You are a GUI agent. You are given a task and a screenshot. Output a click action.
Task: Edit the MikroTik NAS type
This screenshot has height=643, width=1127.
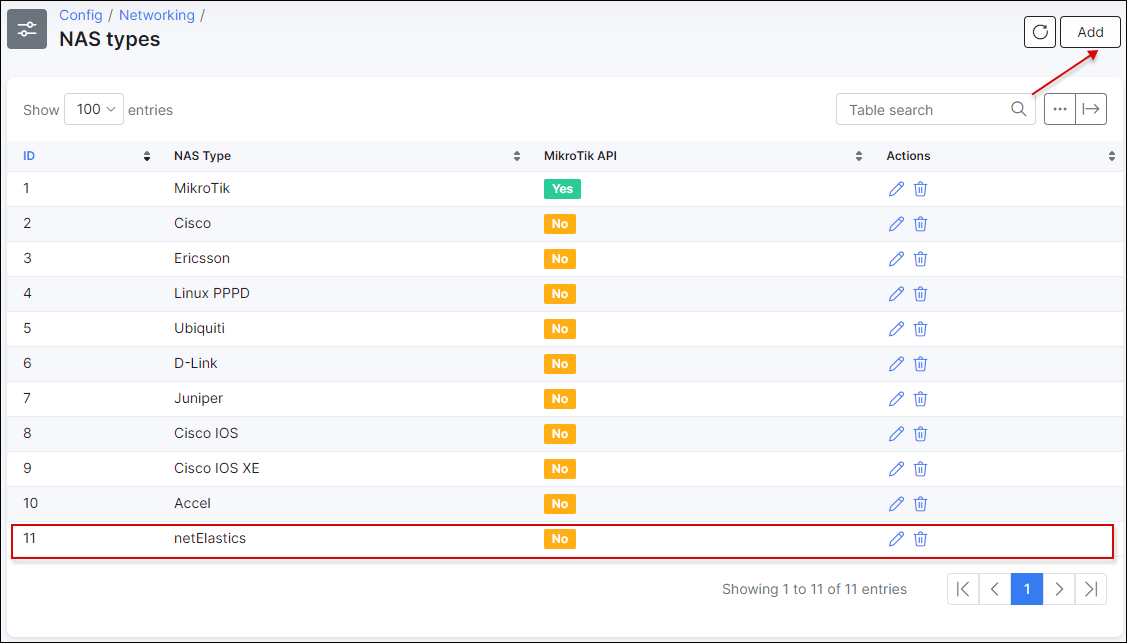(x=896, y=189)
